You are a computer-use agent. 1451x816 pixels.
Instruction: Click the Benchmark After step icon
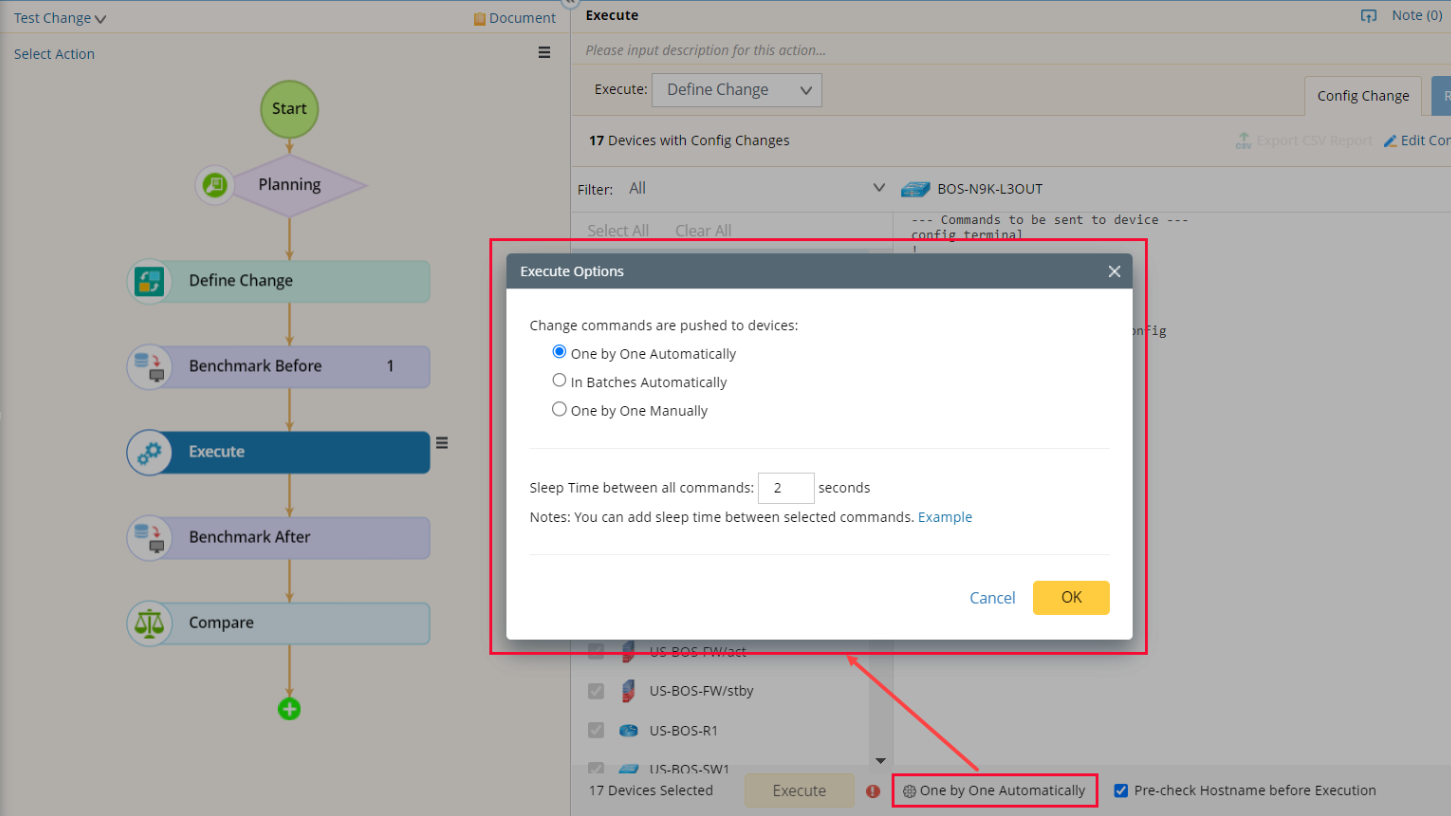click(x=149, y=538)
